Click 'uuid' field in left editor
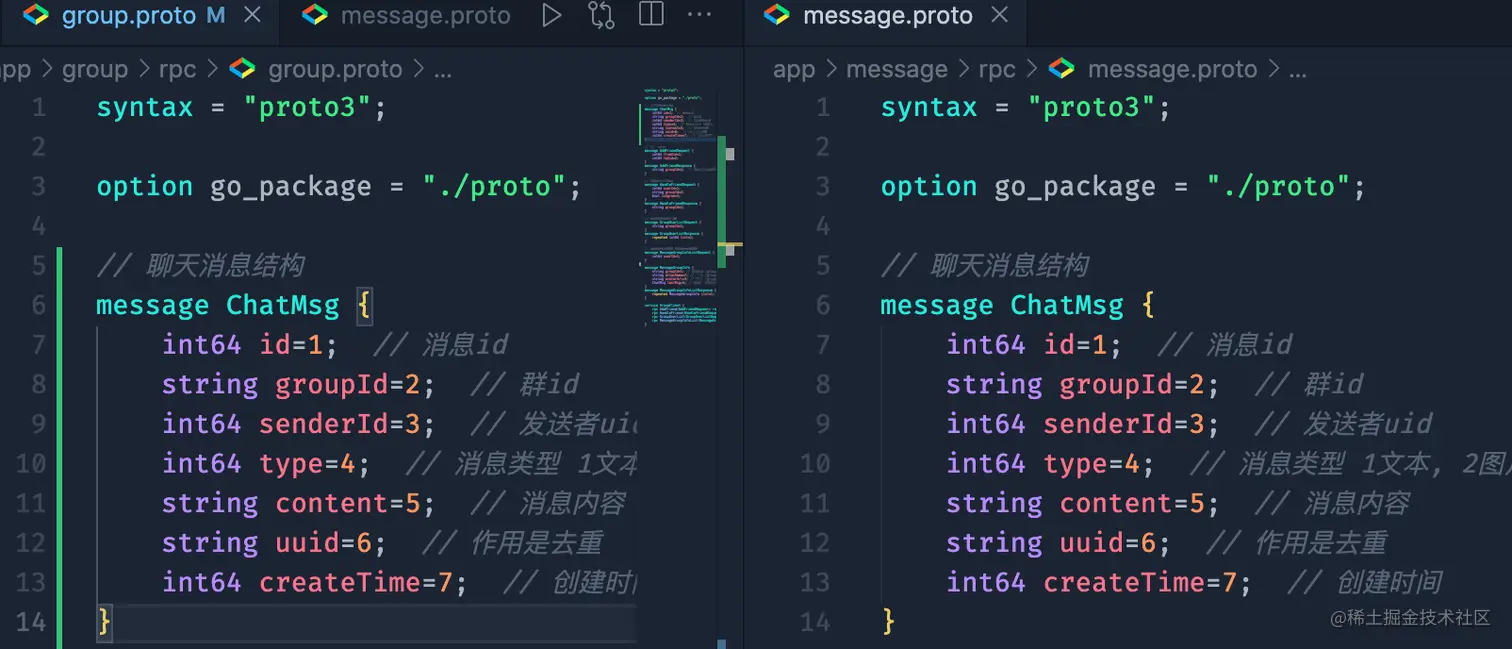The image size is (1512, 649). [307, 543]
